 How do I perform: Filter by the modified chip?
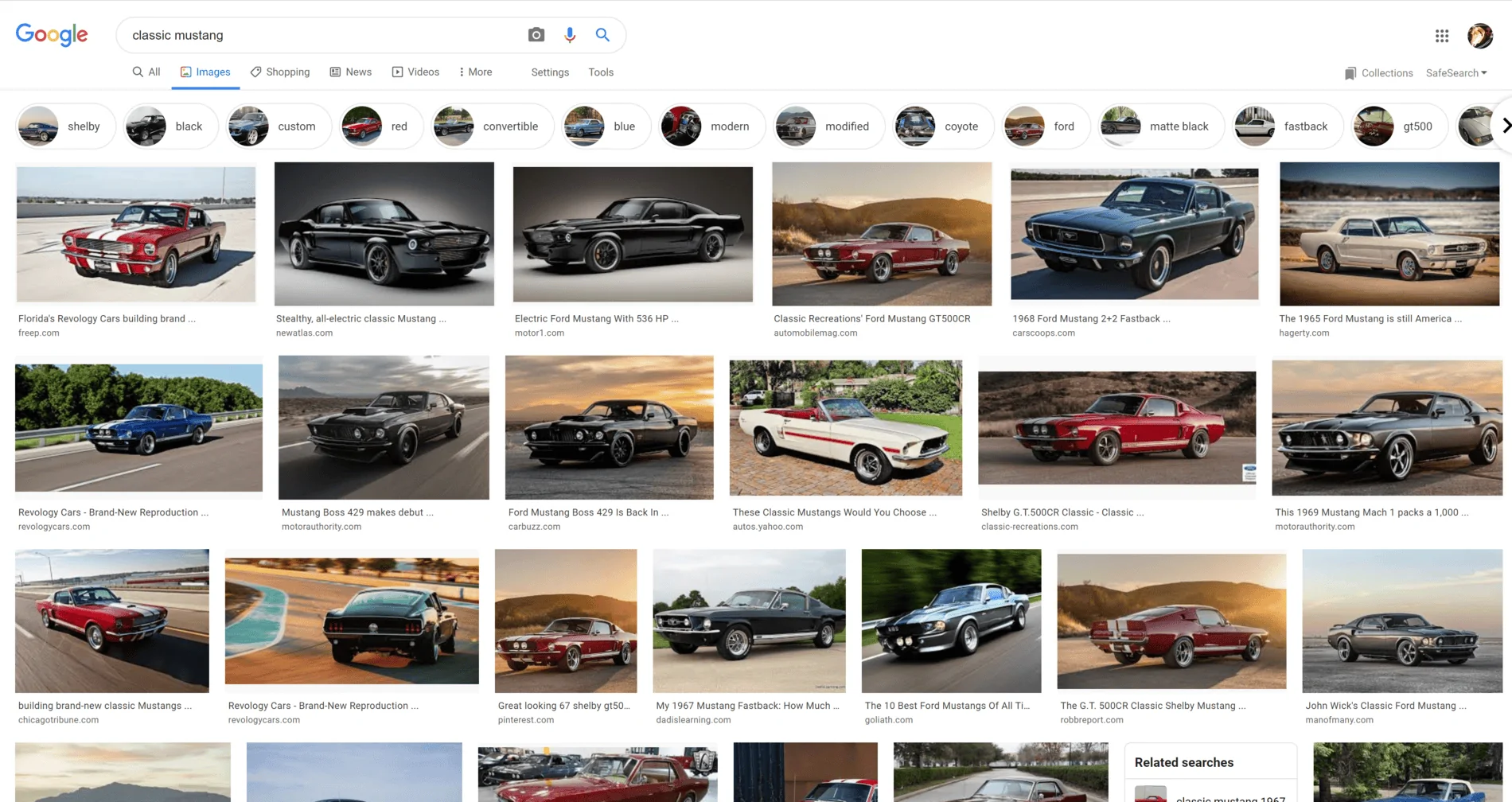(829, 127)
